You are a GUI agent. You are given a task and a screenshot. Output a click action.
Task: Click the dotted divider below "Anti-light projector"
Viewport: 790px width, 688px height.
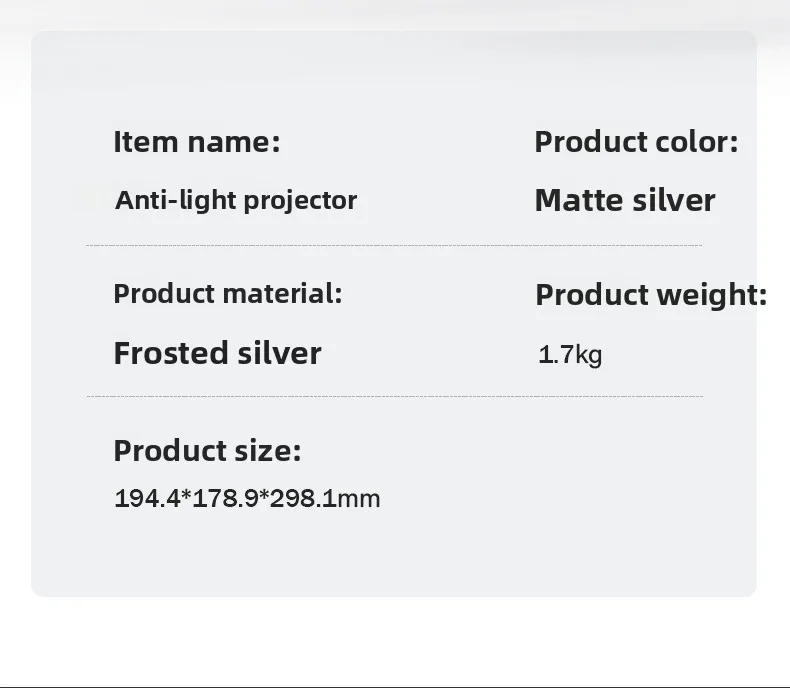point(394,245)
